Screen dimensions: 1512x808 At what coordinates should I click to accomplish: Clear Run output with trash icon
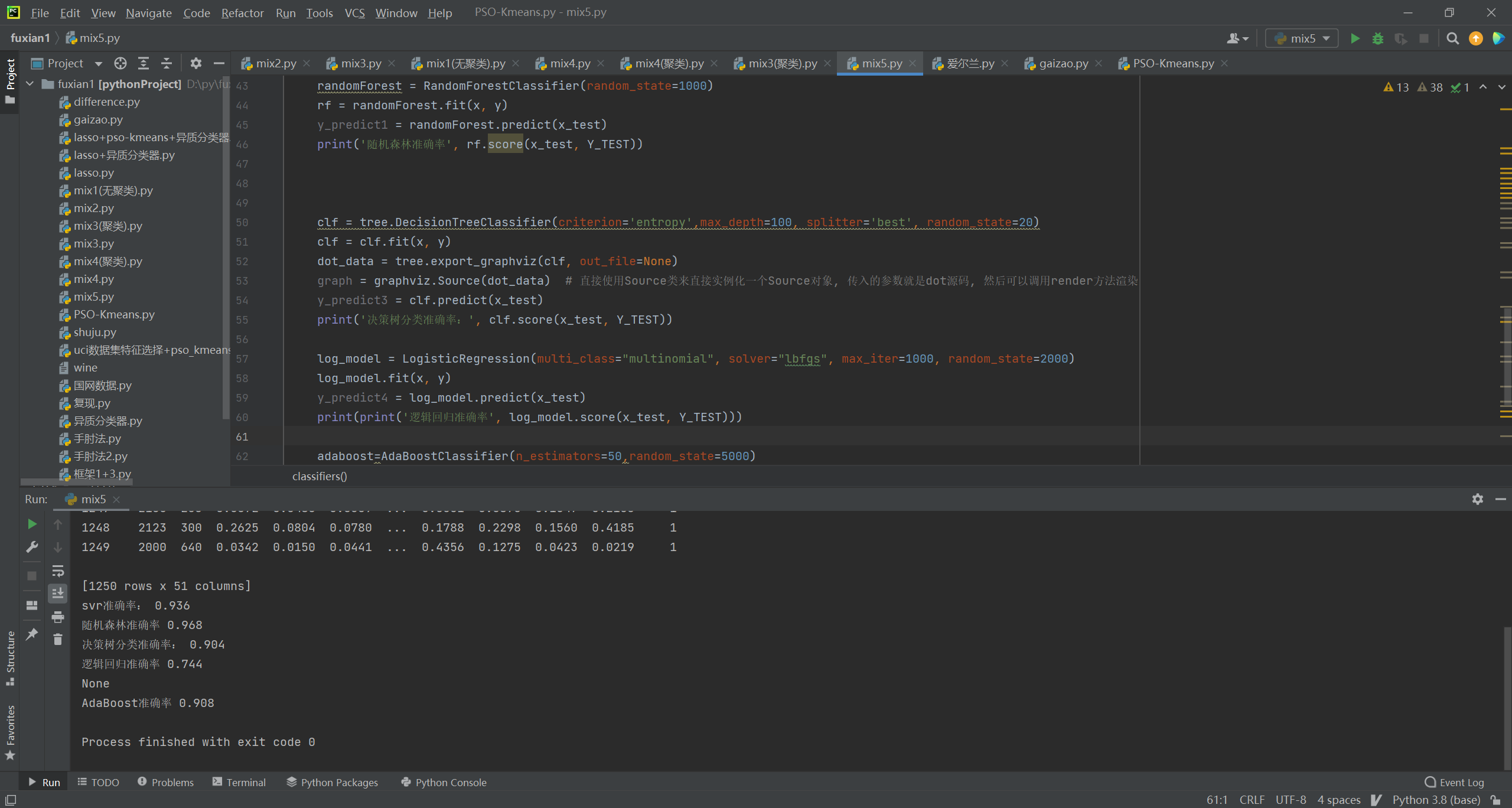pyautogui.click(x=58, y=640)
